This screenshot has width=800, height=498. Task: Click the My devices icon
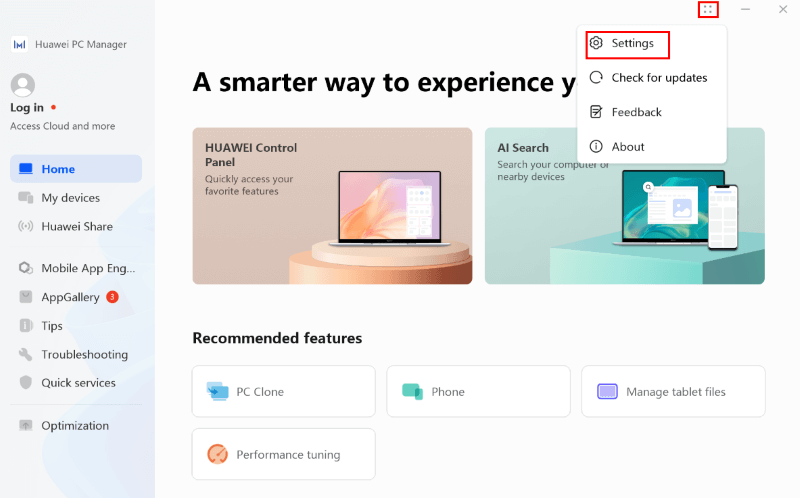[x=26, y=197]
